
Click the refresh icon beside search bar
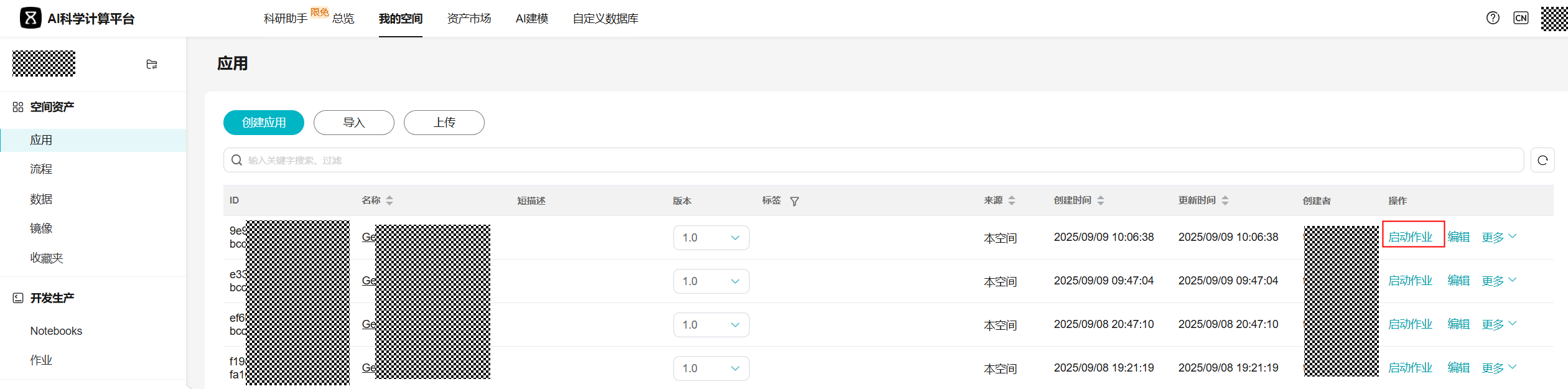point(1542,160)
